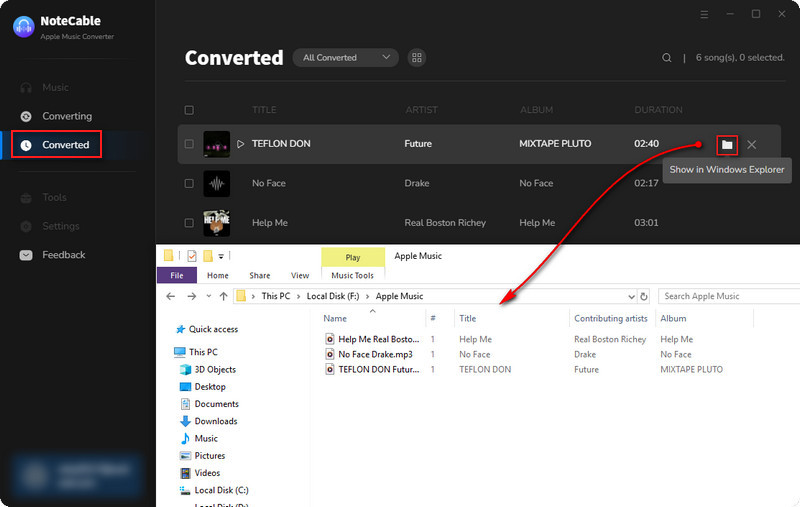
Task: Refresh the Apple Music folder
Action: (x=644, y=297)
